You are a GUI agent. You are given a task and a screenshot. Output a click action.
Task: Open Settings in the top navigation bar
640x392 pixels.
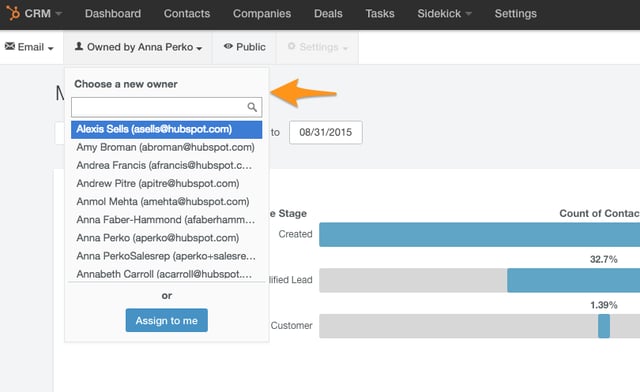click(516, 13)
